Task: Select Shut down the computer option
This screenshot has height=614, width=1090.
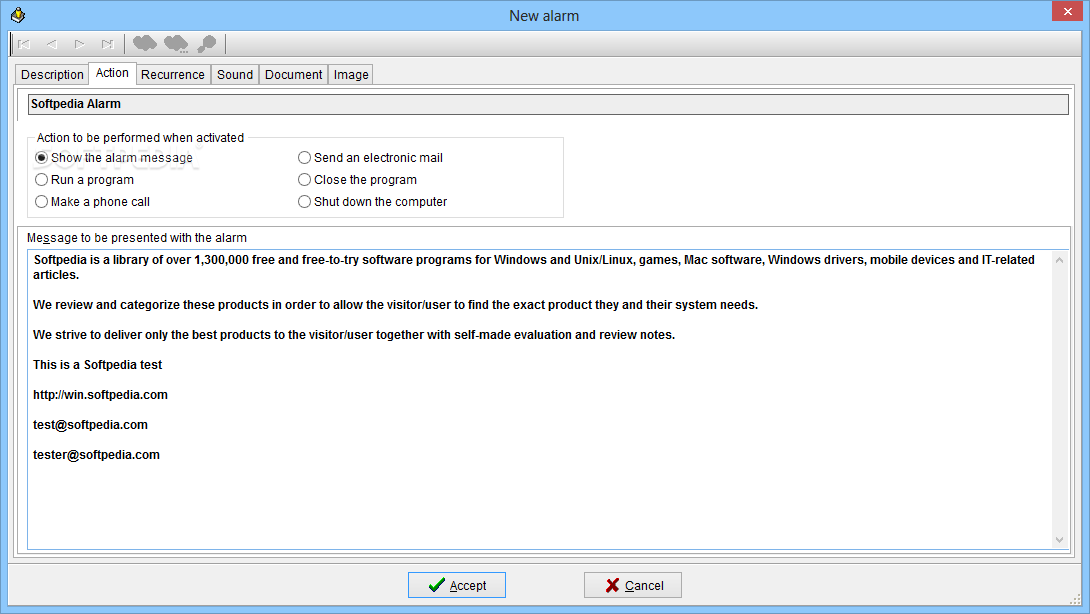Action: (x=373, y=202)
